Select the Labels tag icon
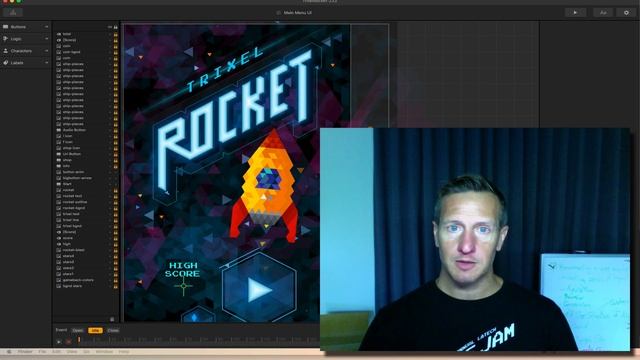This screenshot has width=640, height=360. (6, 63)
